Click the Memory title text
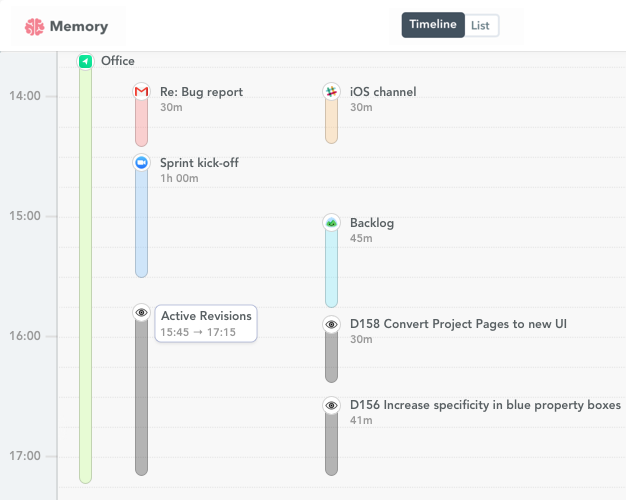Viewport: 626px width, 500px height. [79, 26]
